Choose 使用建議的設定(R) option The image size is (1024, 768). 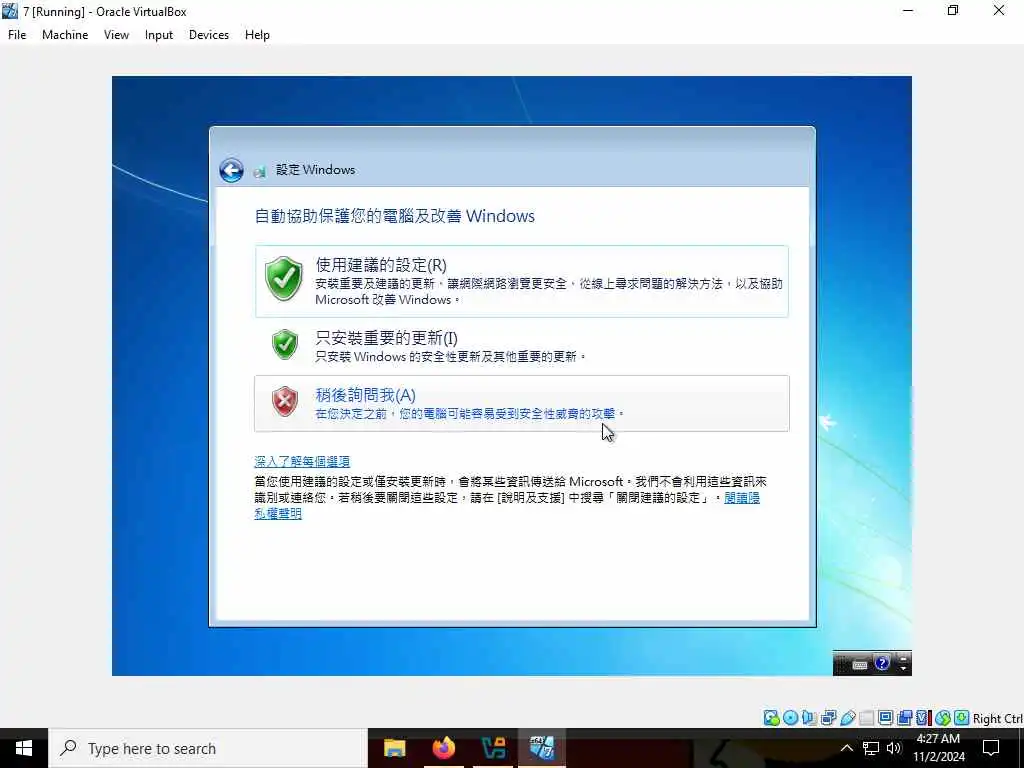point(522,281)
